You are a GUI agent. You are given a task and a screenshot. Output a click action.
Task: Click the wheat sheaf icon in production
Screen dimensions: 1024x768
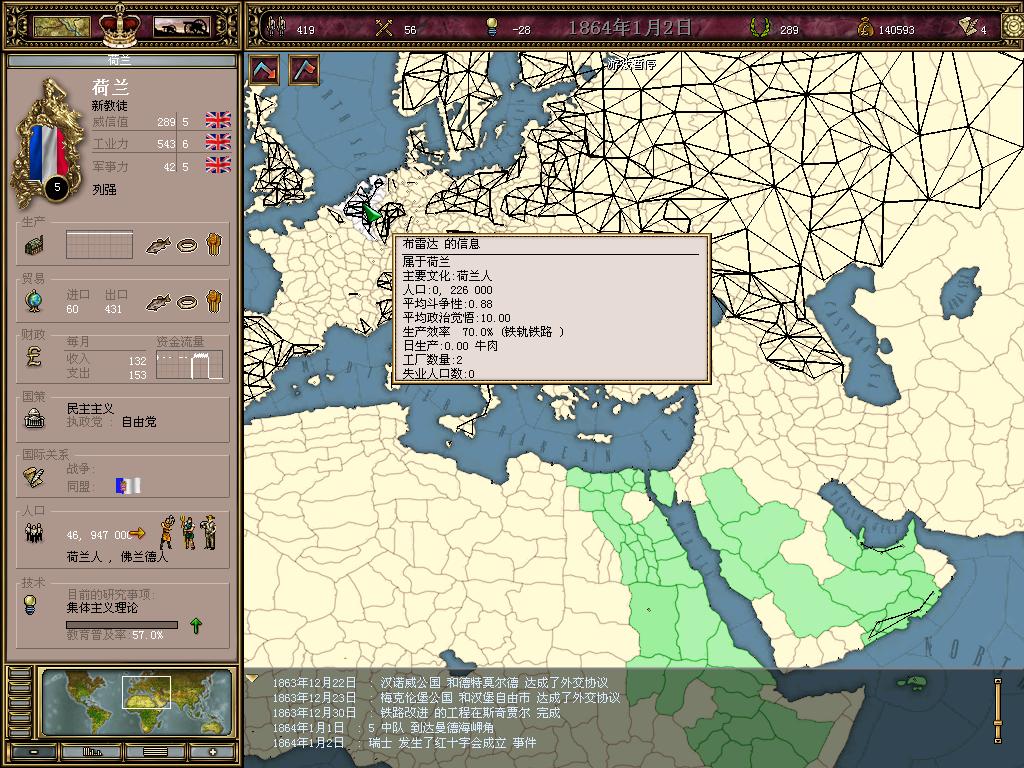tap(214, 244)
